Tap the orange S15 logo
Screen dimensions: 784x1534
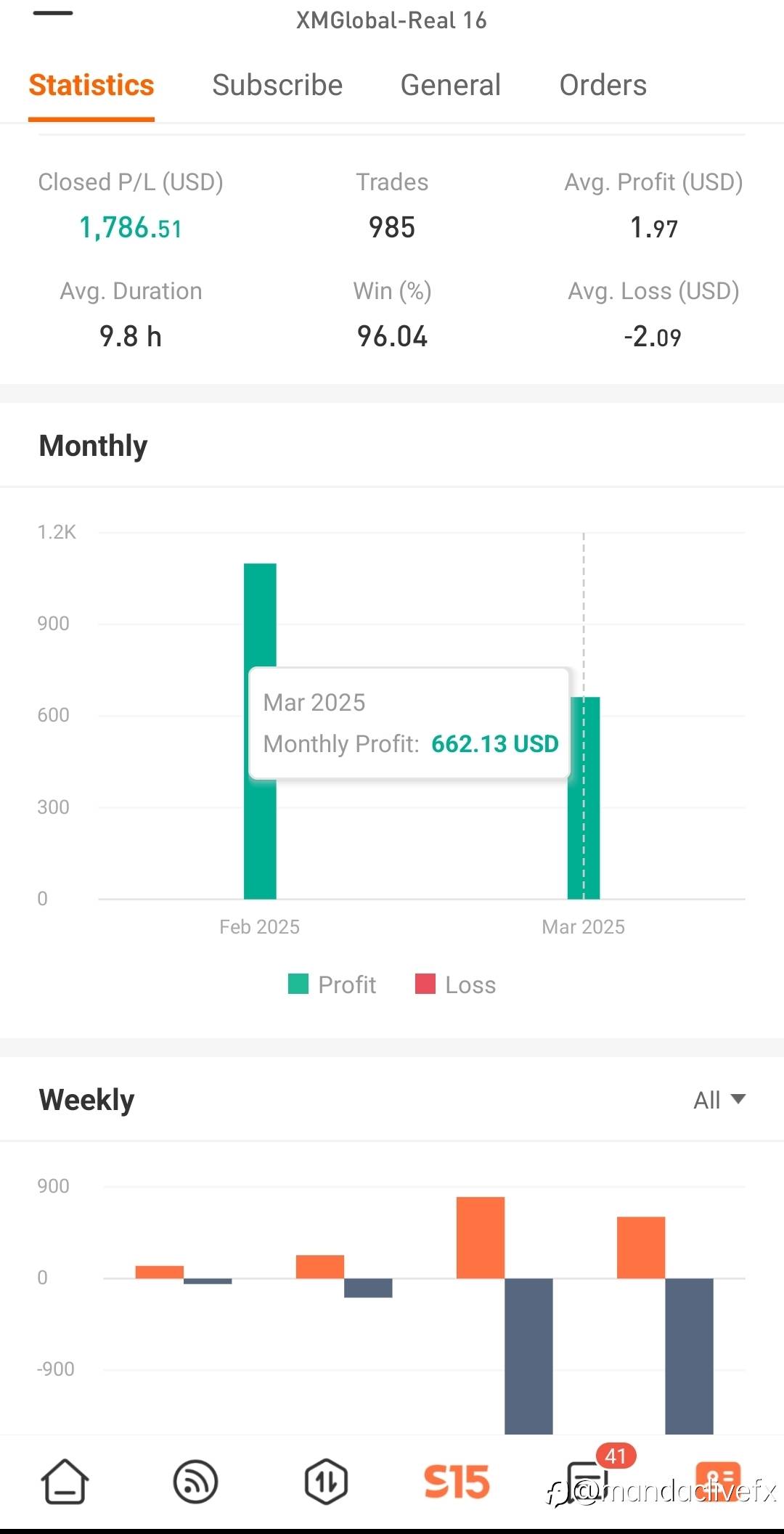click(457, 1481)
